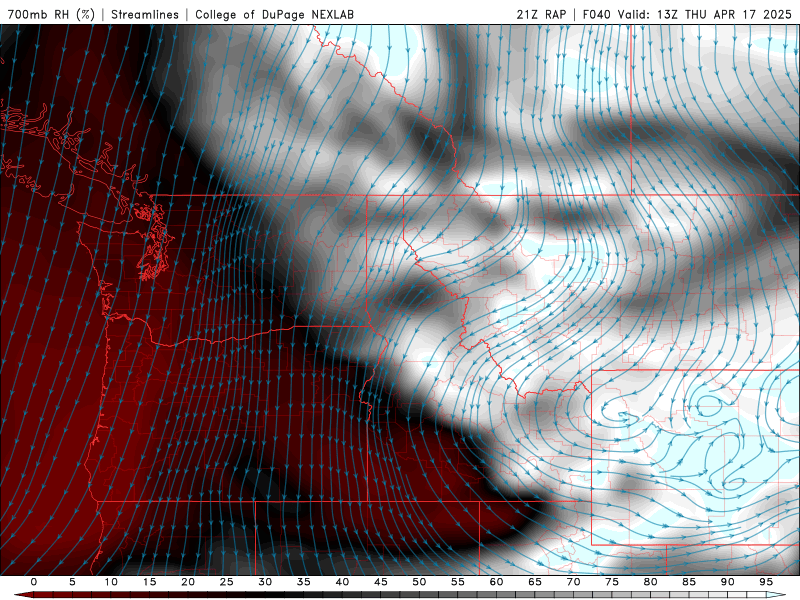Click the 95 label on the RH legend

pos(766,582)
